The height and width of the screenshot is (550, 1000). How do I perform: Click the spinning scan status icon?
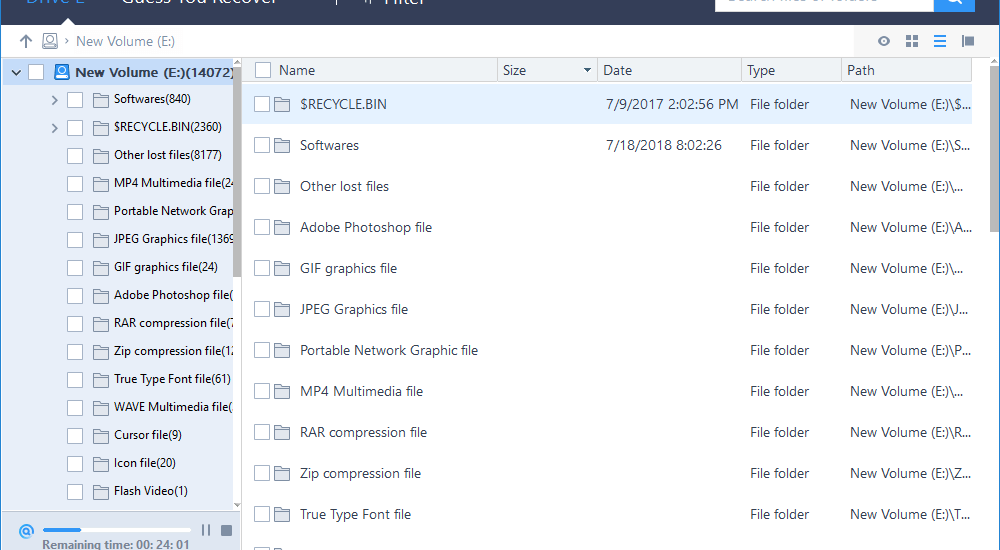26,530
